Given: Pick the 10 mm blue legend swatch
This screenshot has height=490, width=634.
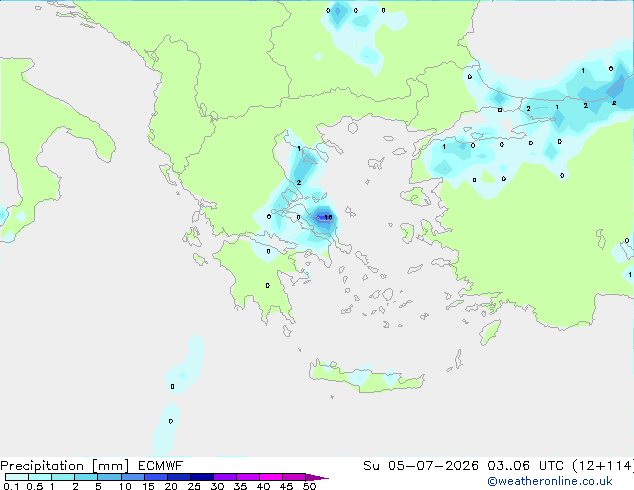Looking at the screenshot, I should (x=132, y=477).
